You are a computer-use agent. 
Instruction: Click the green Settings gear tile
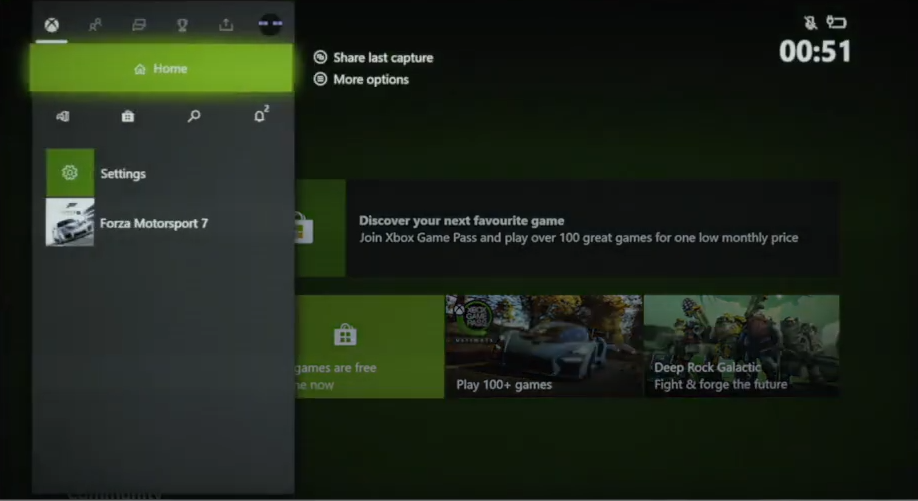pyautogui.click(x=70, y=173)
